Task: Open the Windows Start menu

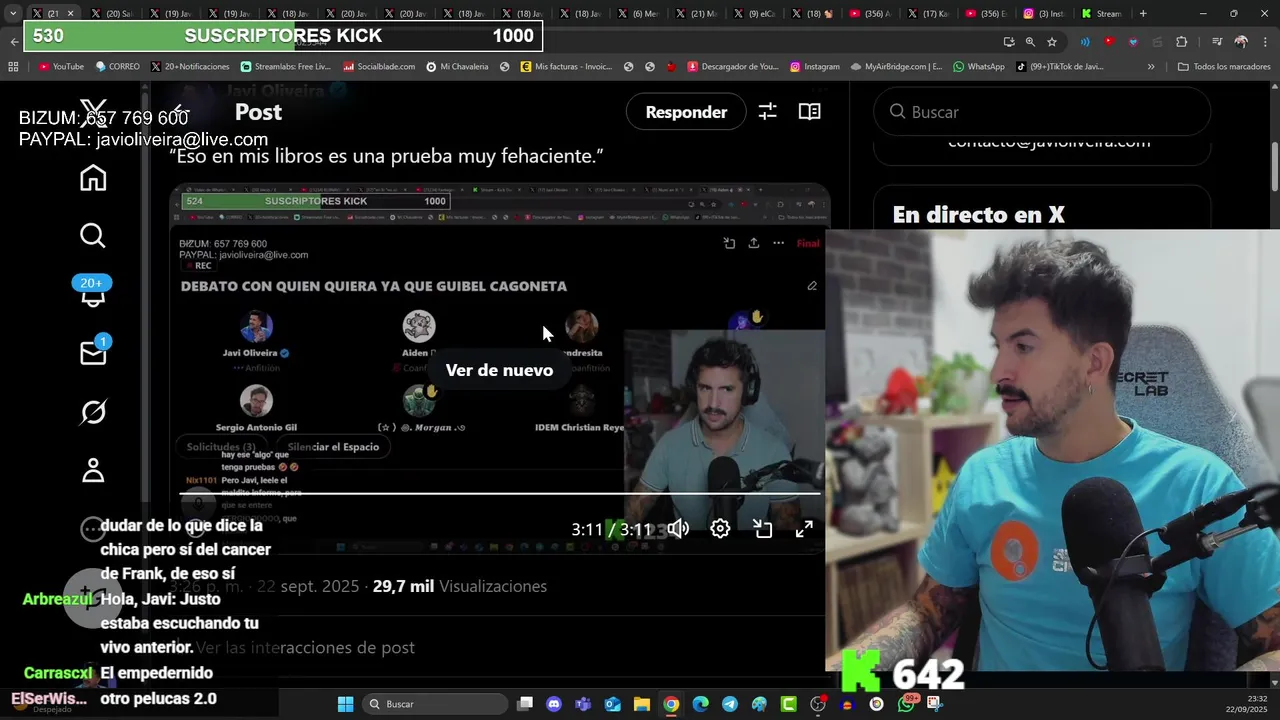Action: (x=345, y=704)
